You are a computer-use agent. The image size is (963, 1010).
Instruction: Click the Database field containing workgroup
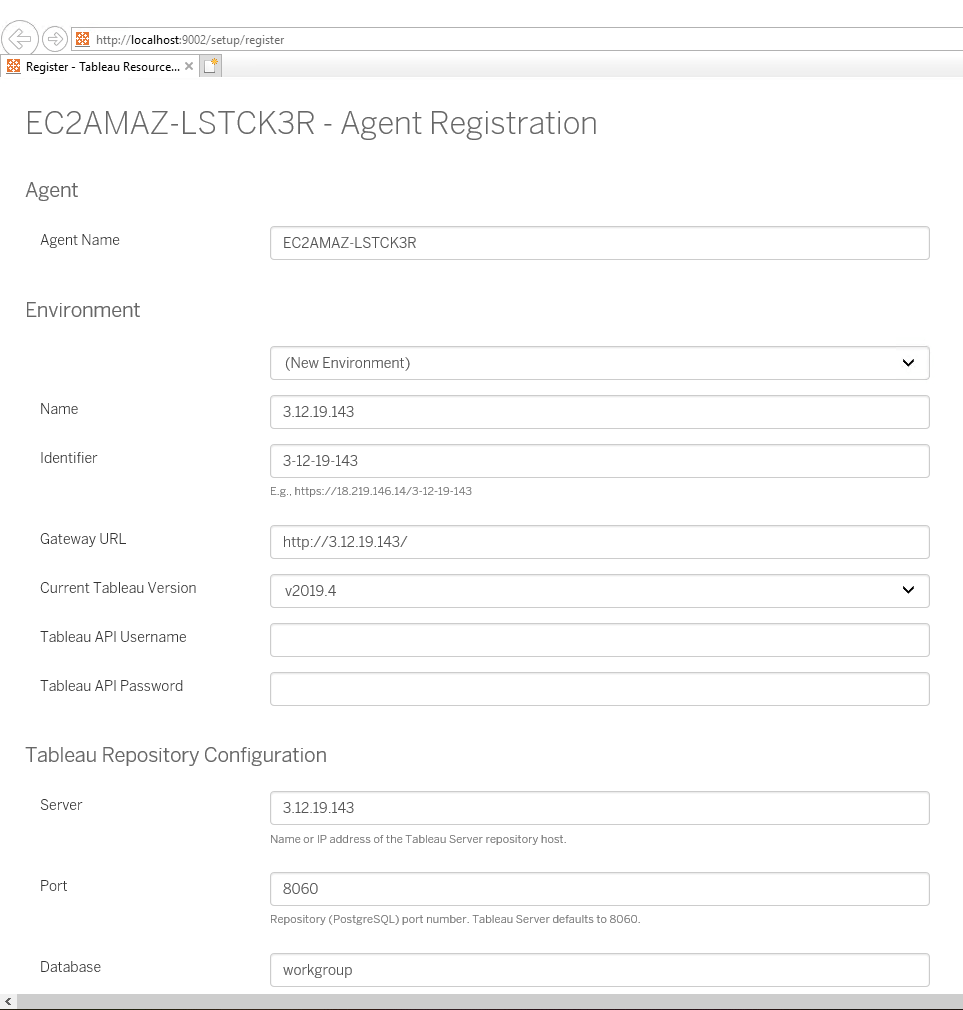[x=599, y=970]
